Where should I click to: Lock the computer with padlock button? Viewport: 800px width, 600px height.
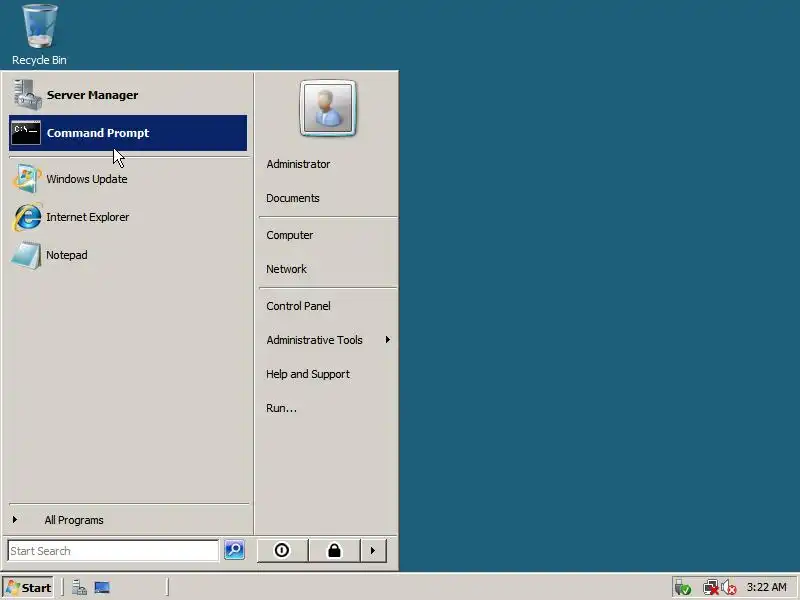point(334,551)
